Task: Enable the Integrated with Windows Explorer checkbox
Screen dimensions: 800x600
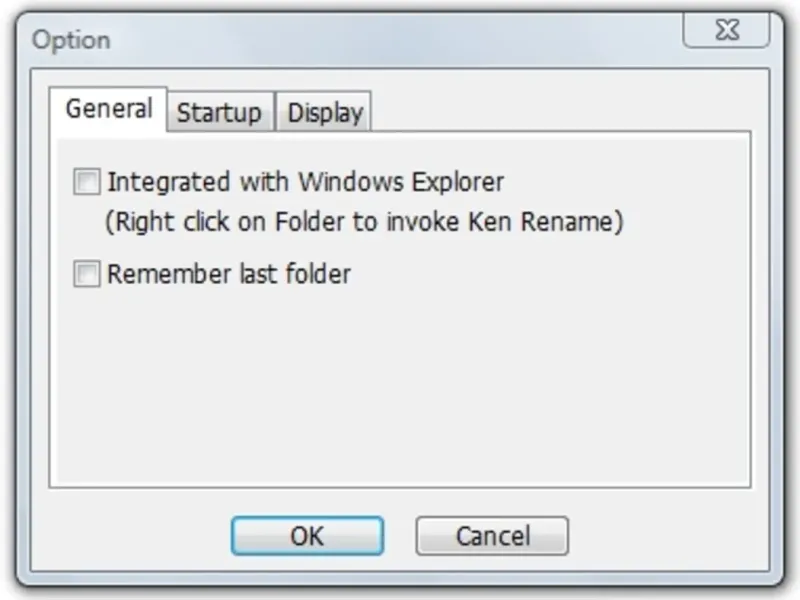Action: tap(88, 183)
